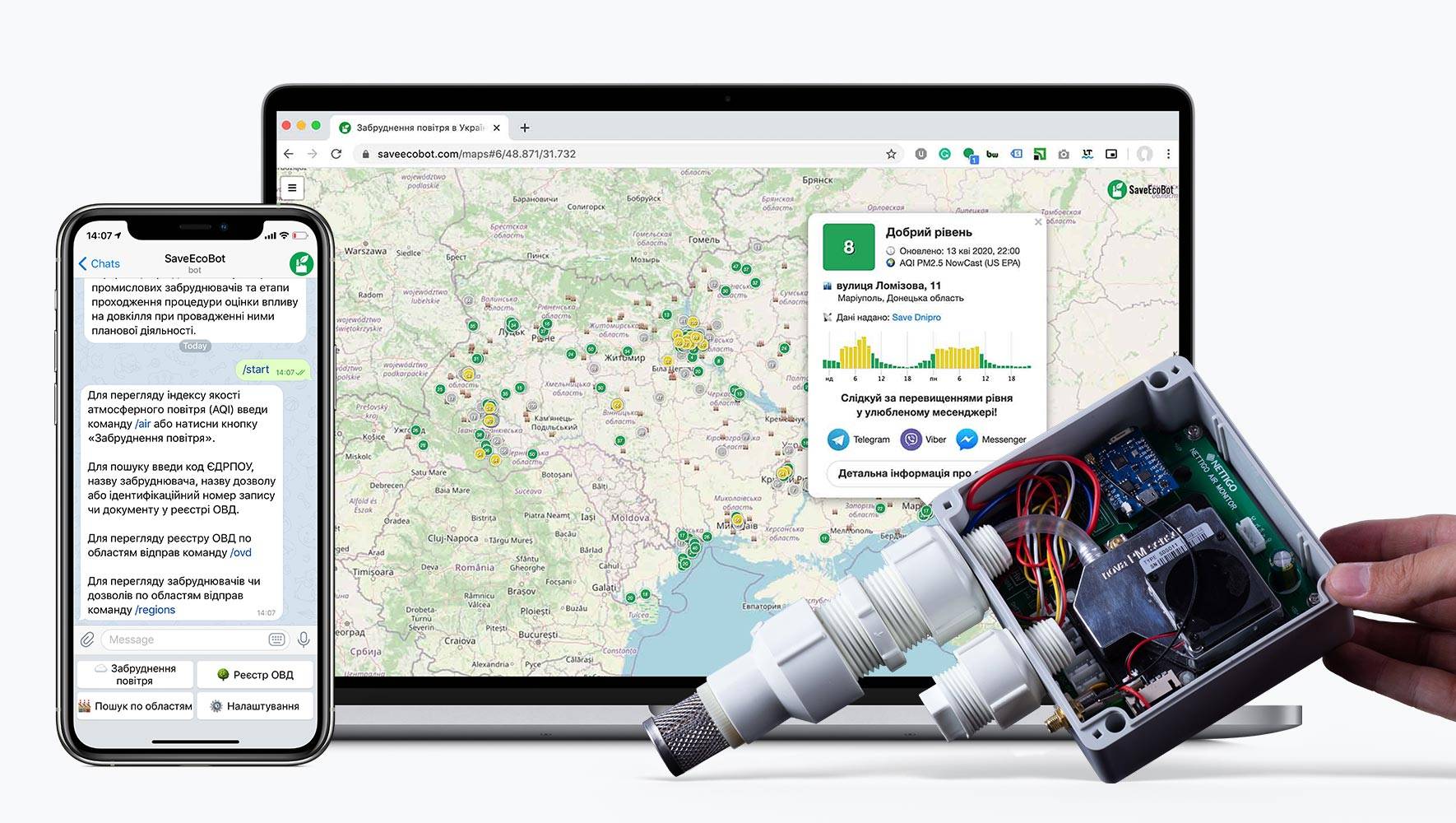
Task: Close the air quality popup
Action: coord(1037,222)
